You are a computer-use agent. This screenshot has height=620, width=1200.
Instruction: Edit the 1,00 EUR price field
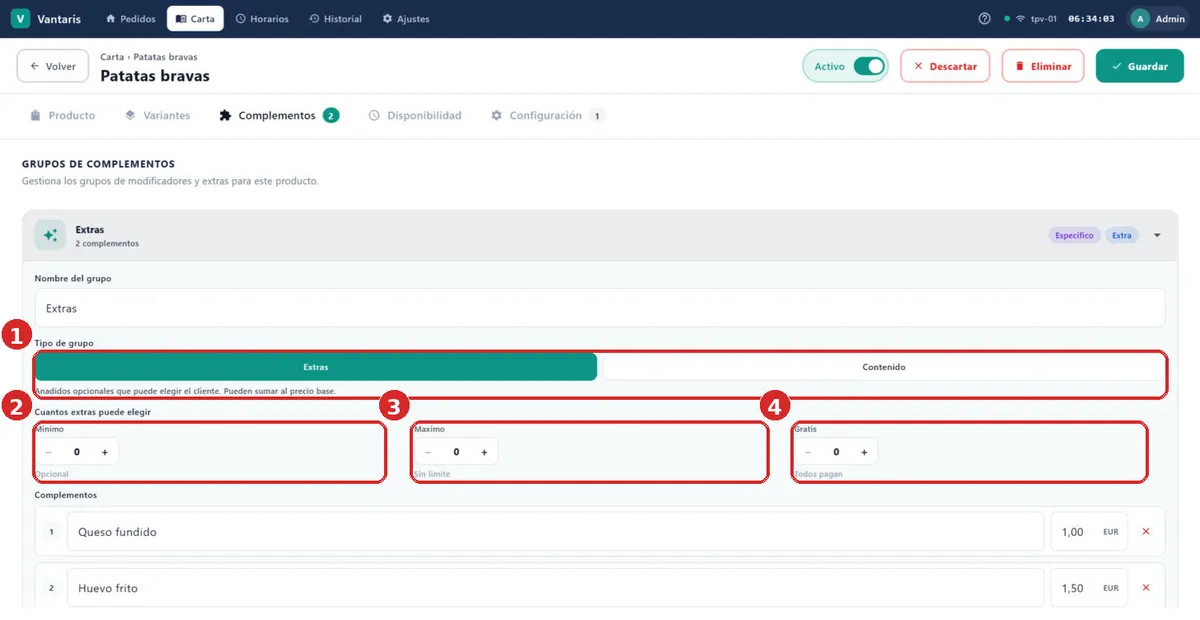click(1089, 532)
